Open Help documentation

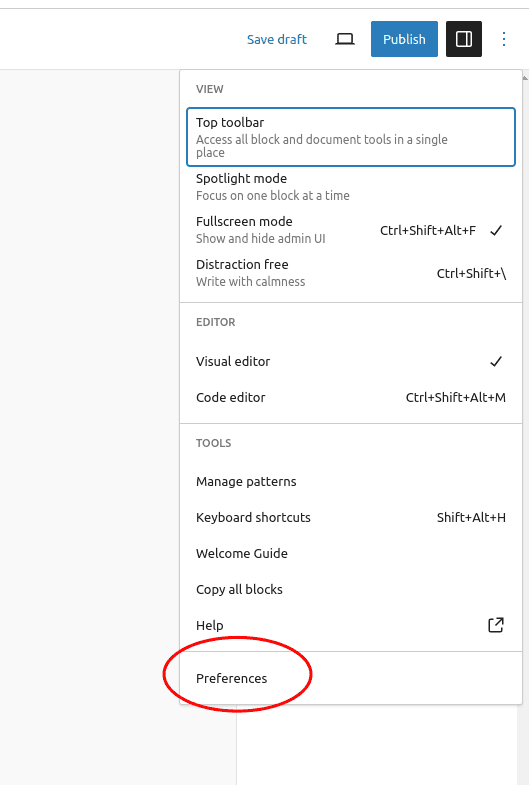(351, 625)
